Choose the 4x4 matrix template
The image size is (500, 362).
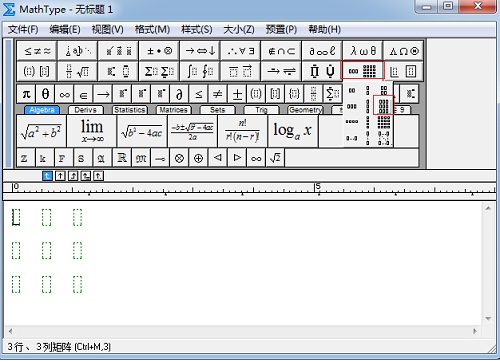coord(384,122)
